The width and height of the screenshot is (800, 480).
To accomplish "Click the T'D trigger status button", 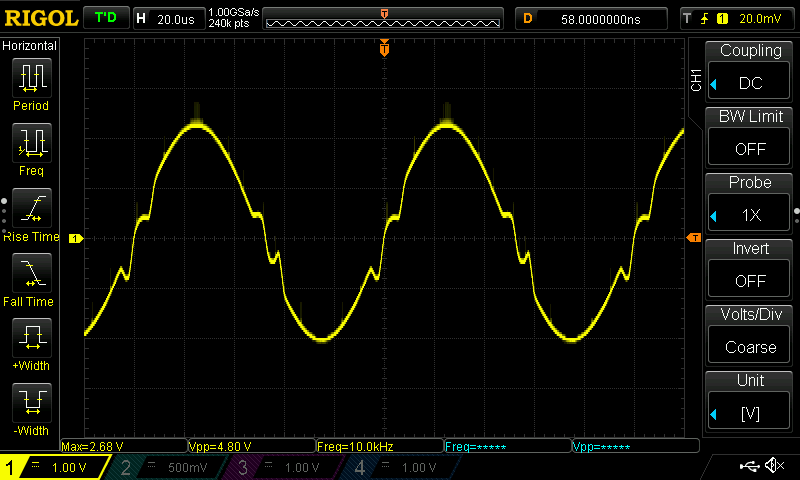I will (x=104, y=18).
